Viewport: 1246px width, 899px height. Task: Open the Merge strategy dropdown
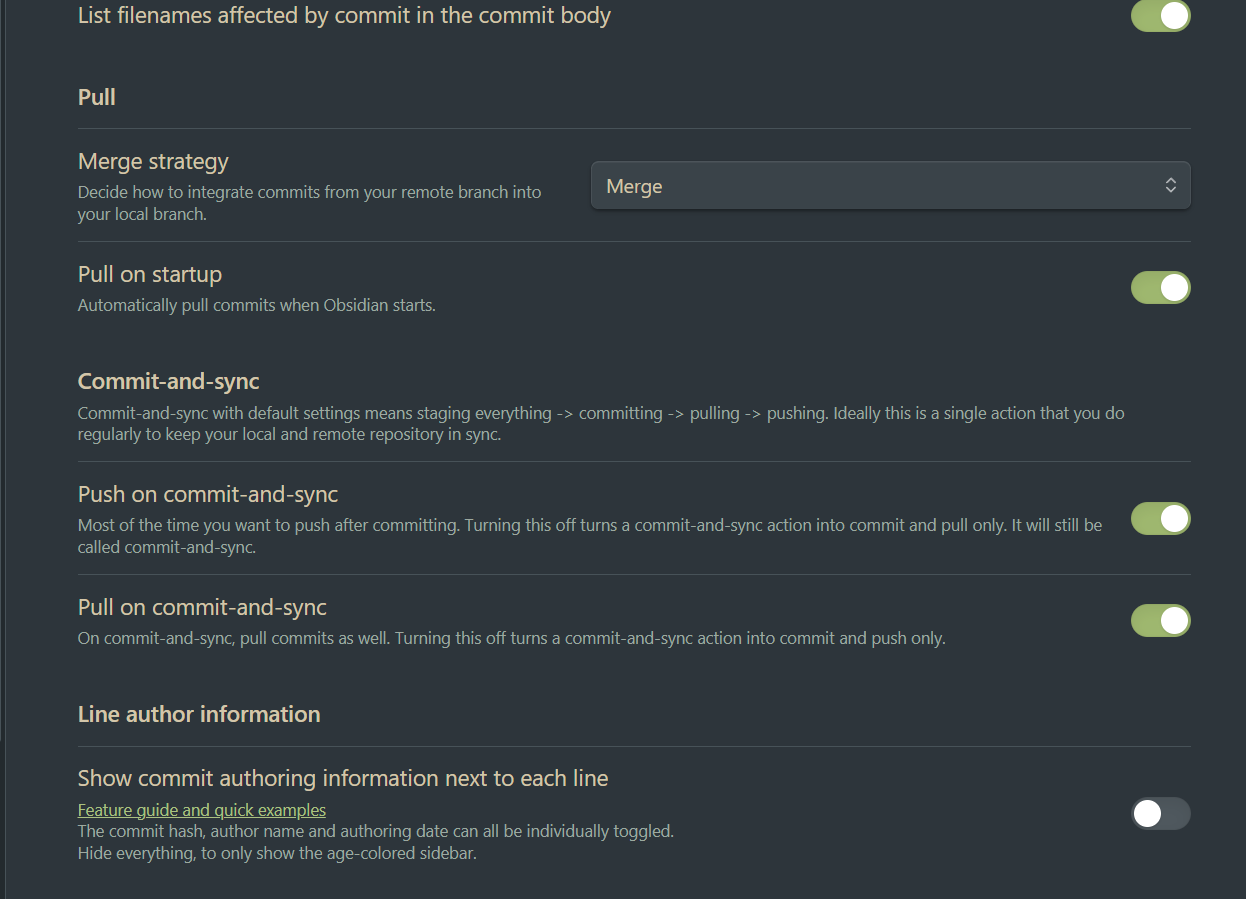[890, 186]
